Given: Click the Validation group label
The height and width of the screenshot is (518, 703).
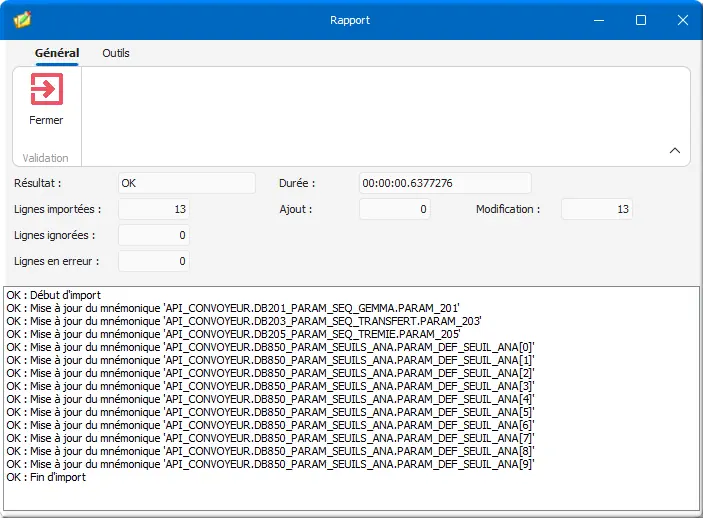Looking at the screenshot, I should coord(46,158).
